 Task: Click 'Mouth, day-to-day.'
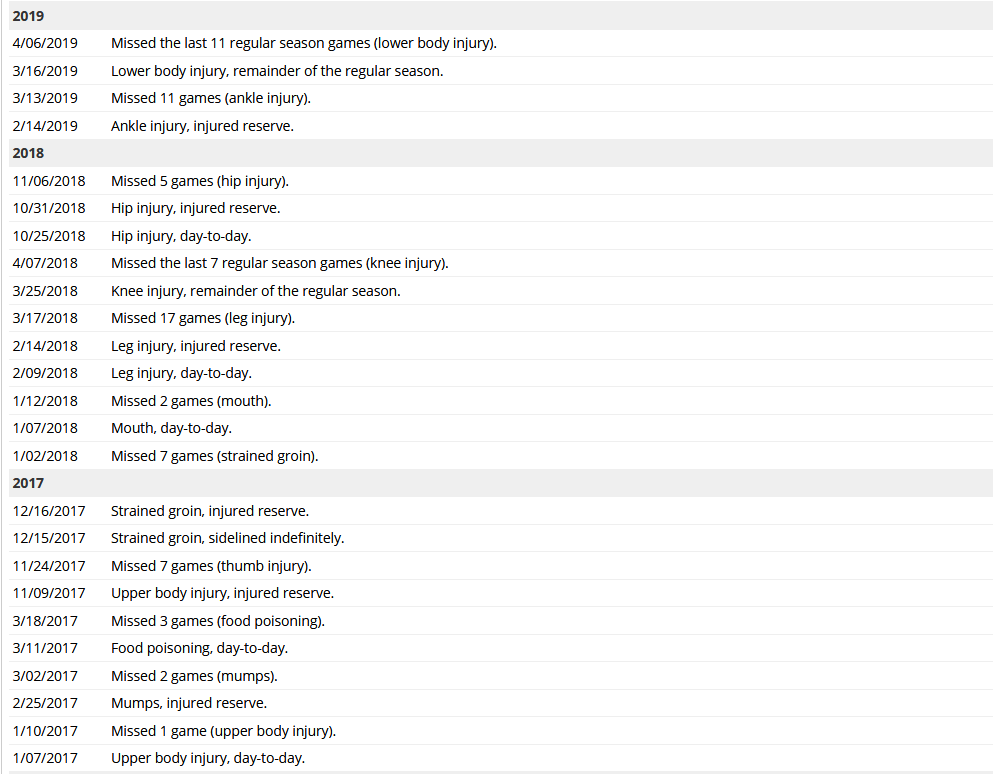[171, 429]
